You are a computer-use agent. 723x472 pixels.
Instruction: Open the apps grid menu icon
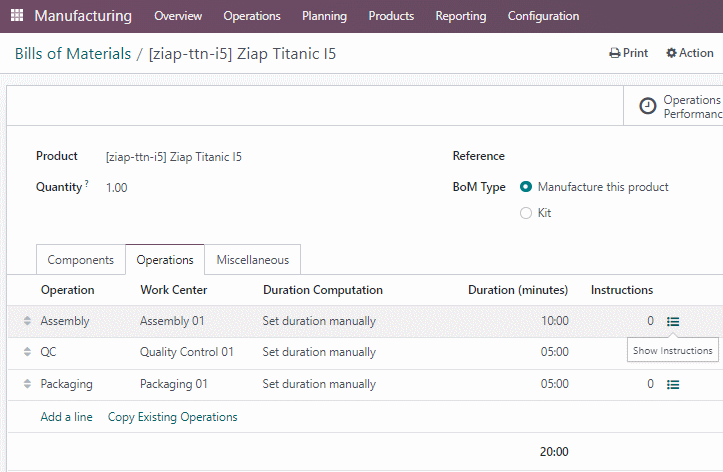[17, 15]
